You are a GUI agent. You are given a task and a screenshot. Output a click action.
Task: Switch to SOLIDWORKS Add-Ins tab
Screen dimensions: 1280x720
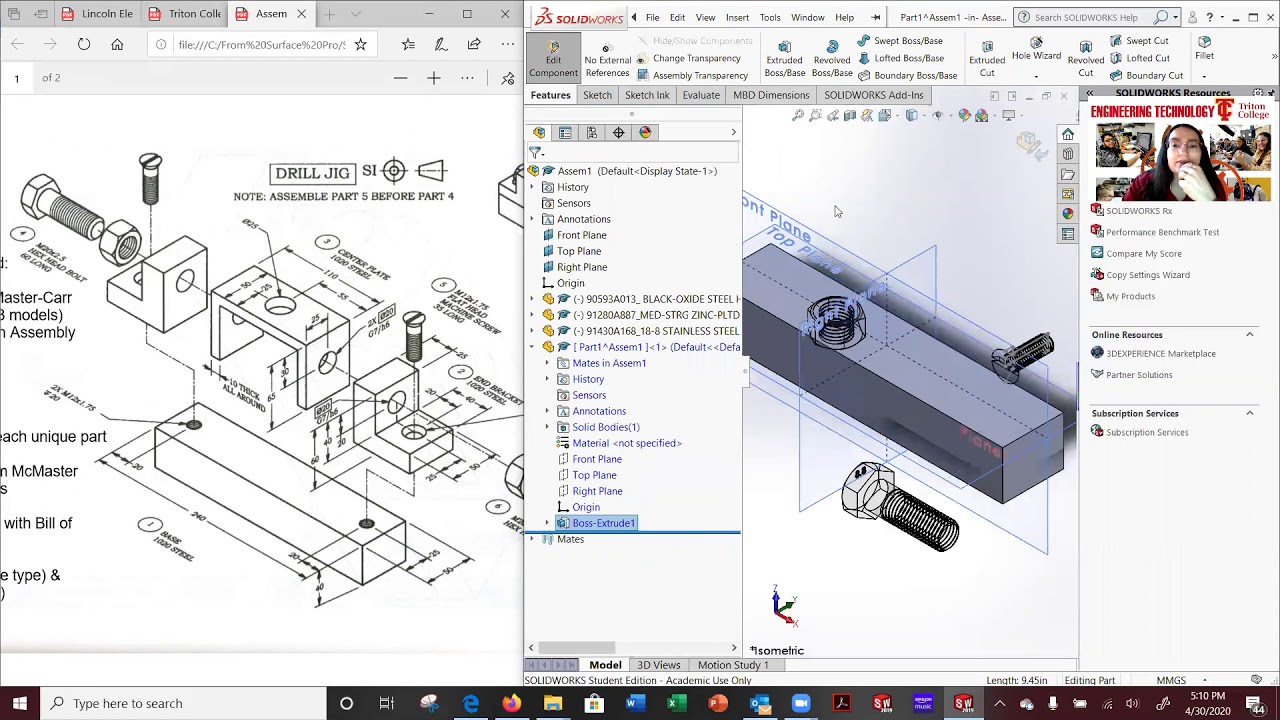(x=873, y=95)
